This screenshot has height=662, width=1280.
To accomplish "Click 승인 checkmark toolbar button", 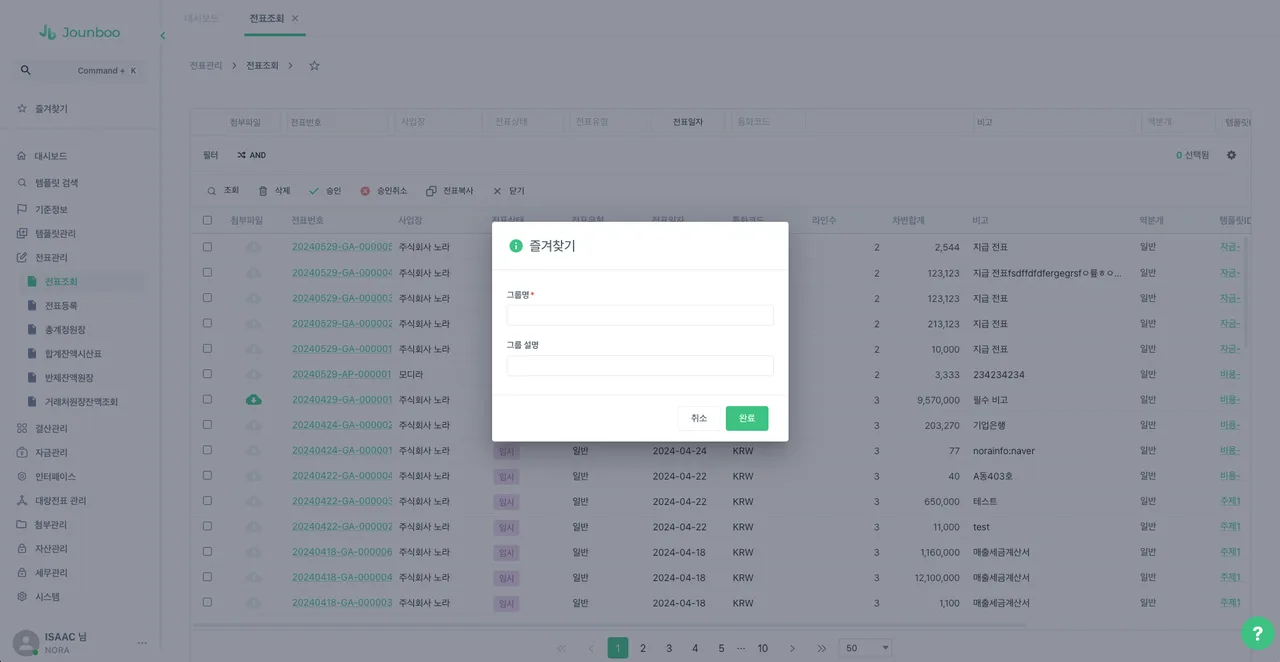I will tap(325, 191).
